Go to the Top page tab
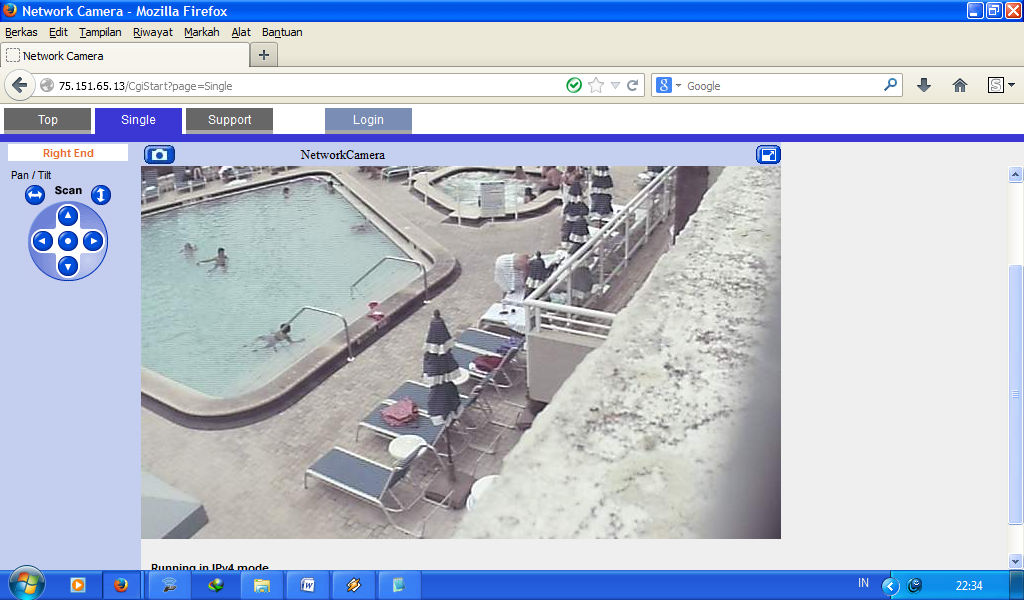The width and height of the screenshot is (1024, 600). coord(48,120)
